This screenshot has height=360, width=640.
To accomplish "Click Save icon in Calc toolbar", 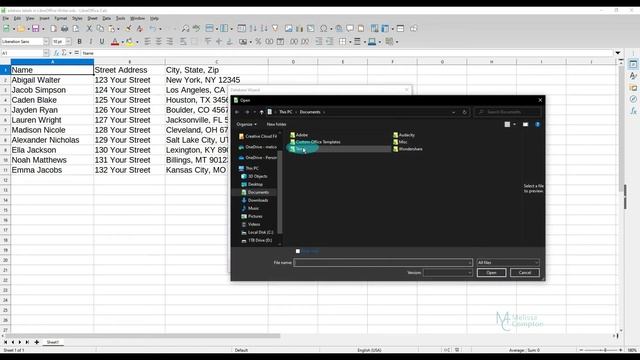I will (36, 29).
